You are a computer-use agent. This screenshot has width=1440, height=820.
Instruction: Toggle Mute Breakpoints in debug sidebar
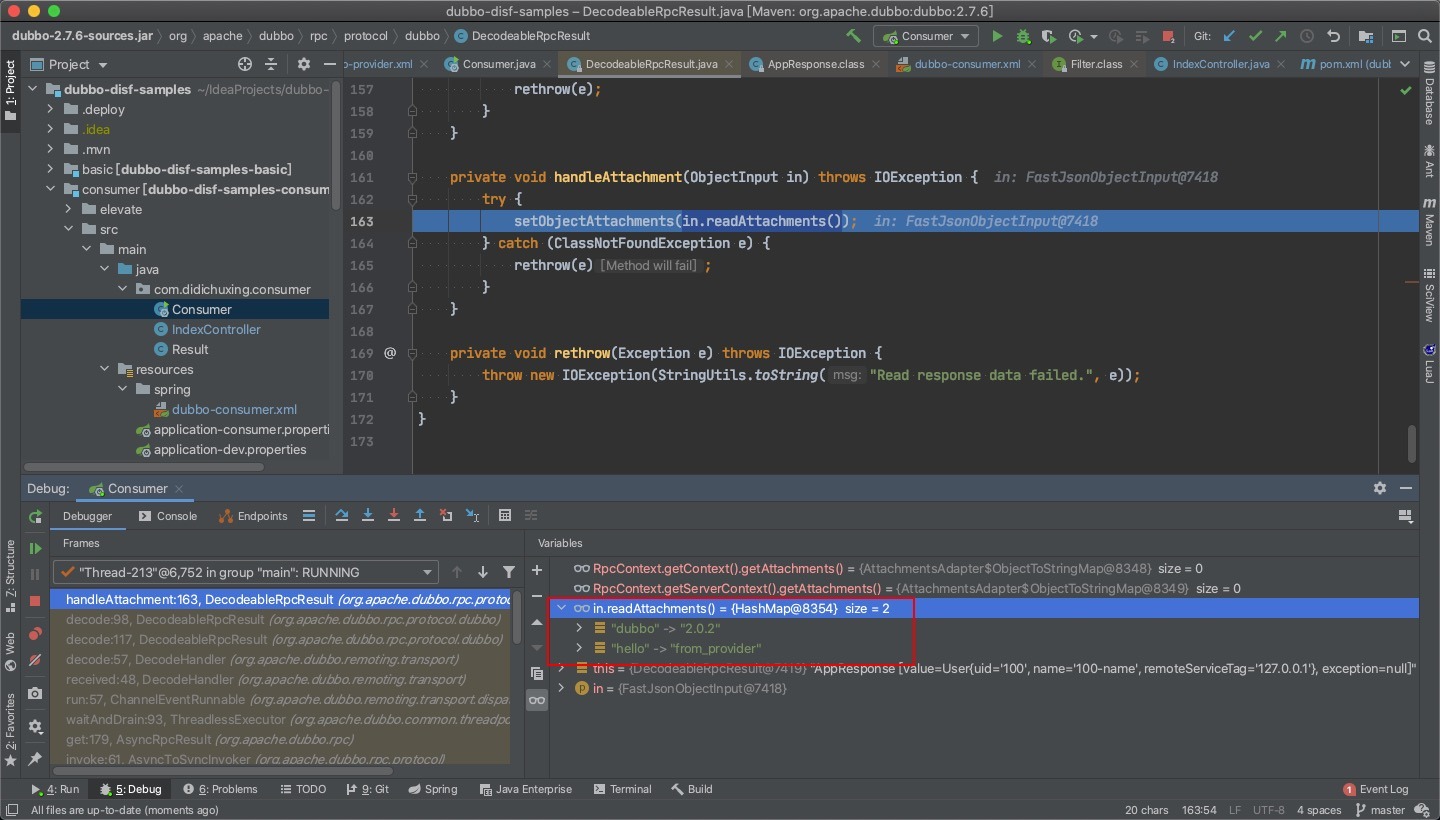[35, 661]
